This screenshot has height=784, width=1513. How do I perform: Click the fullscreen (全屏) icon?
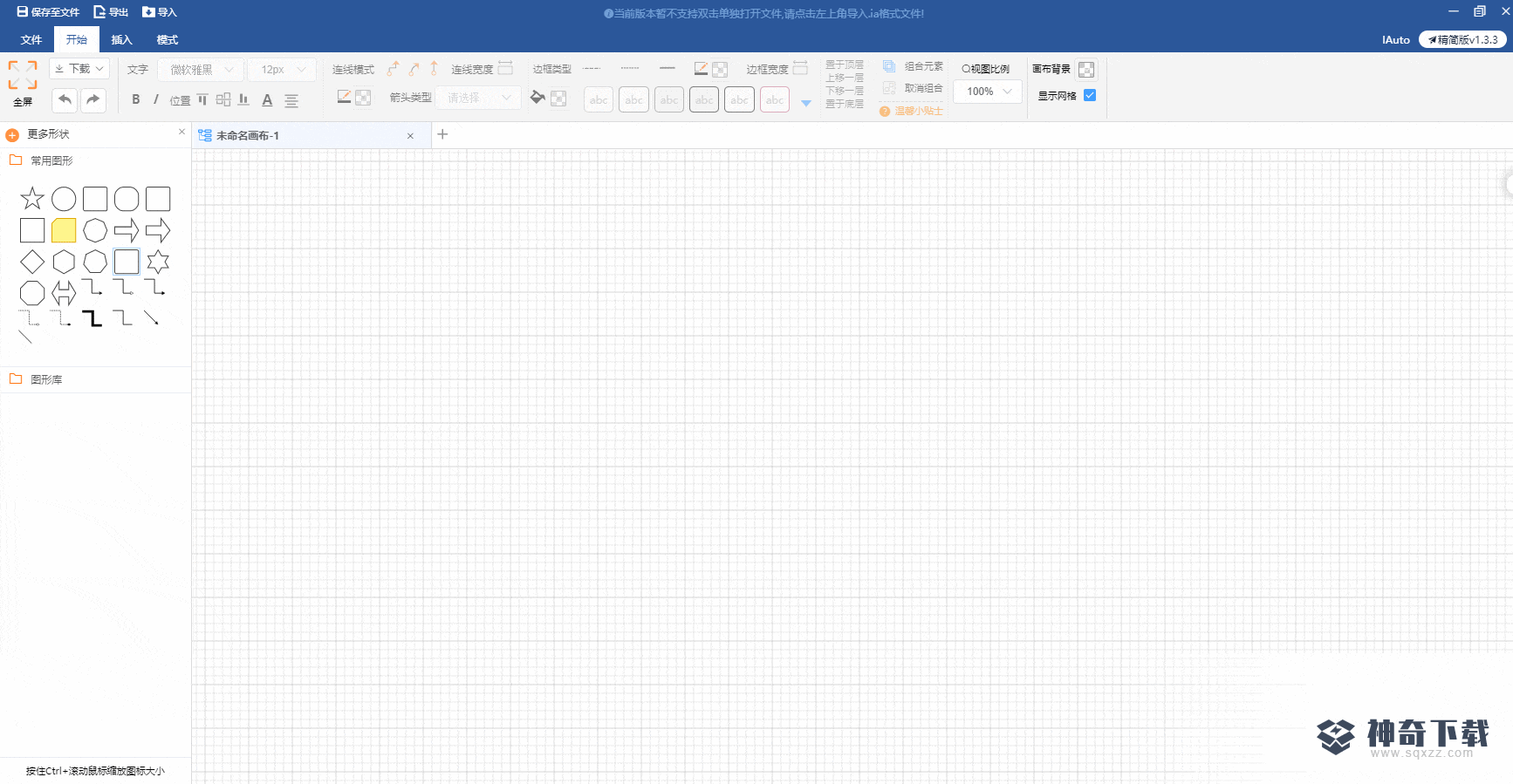[x=23, y=75]
